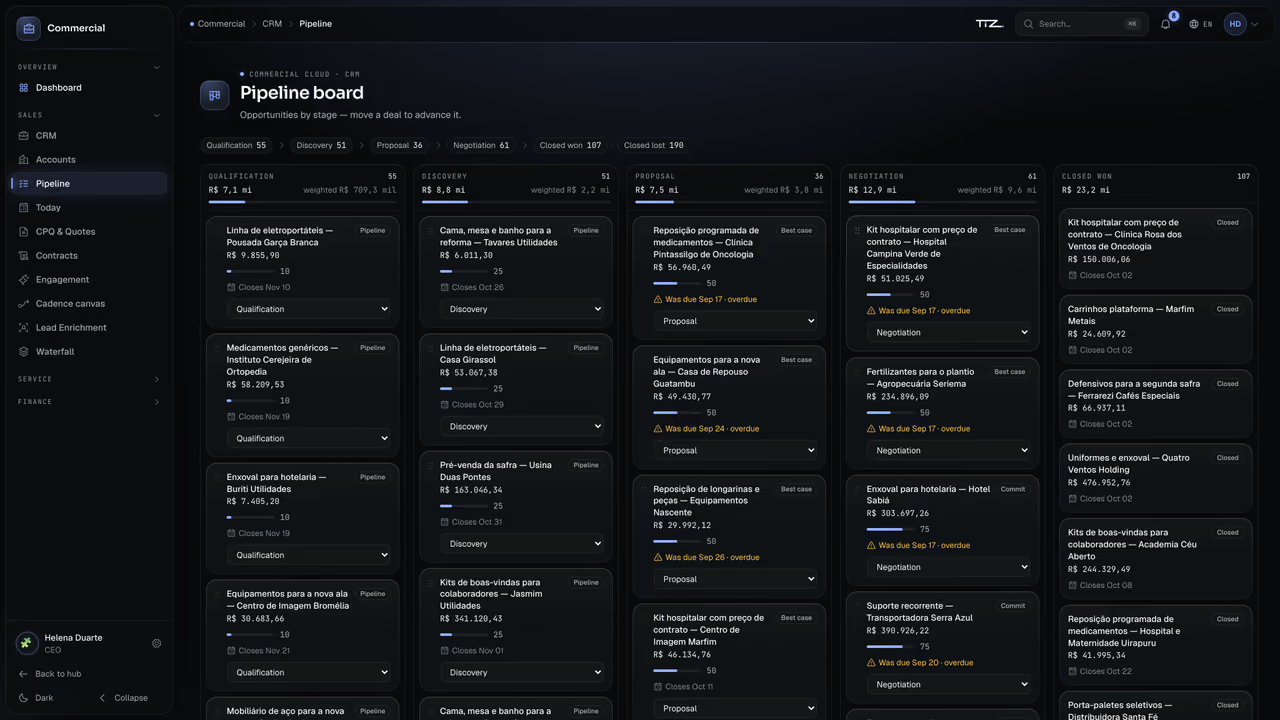Open the Clínica Rosa dos Ventos closed deal card

1155,247
